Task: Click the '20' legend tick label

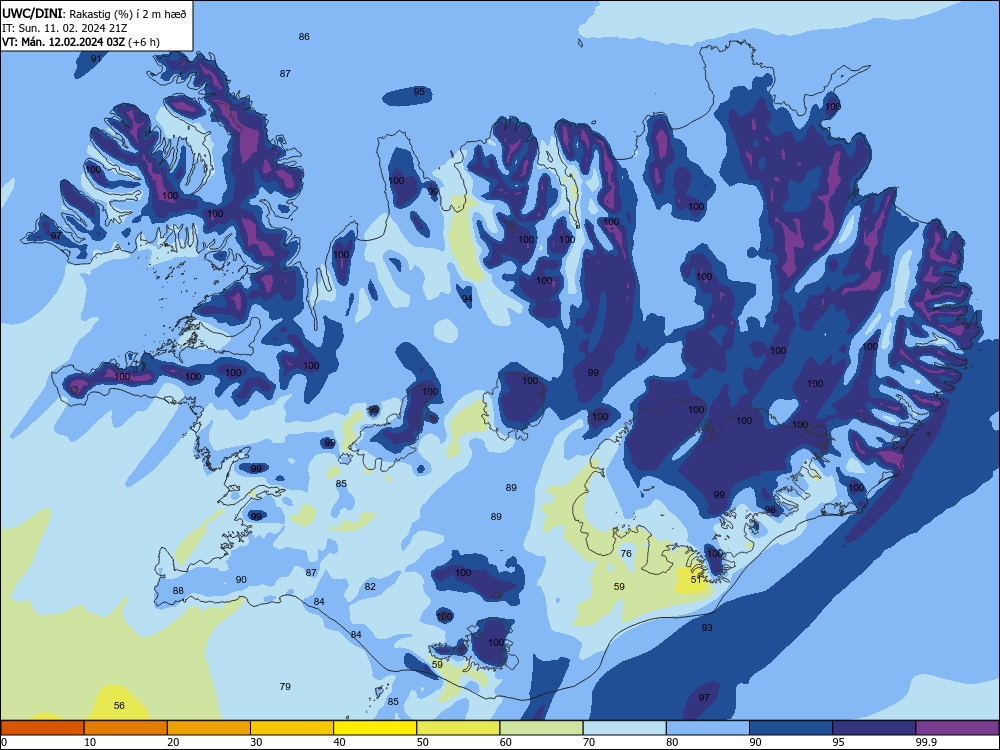Action: click(173, 742)
